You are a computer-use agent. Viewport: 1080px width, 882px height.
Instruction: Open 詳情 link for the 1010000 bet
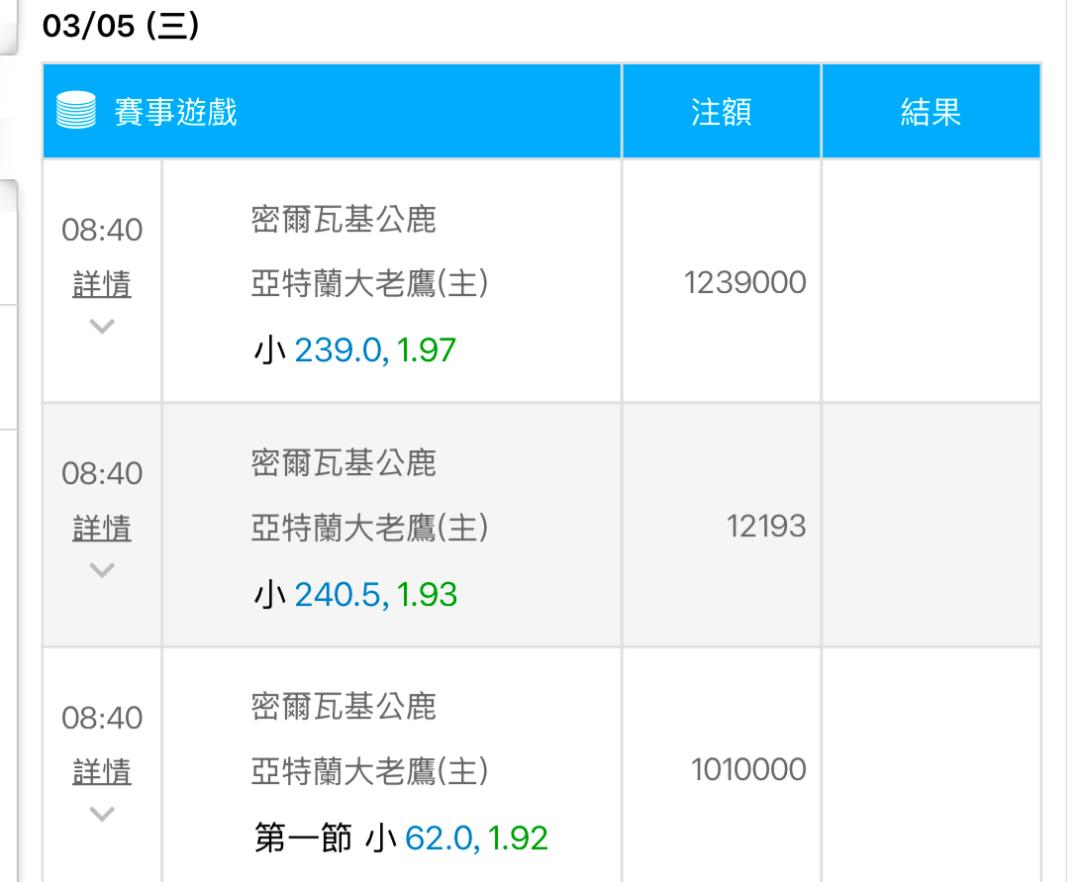(x=102, y=772)
